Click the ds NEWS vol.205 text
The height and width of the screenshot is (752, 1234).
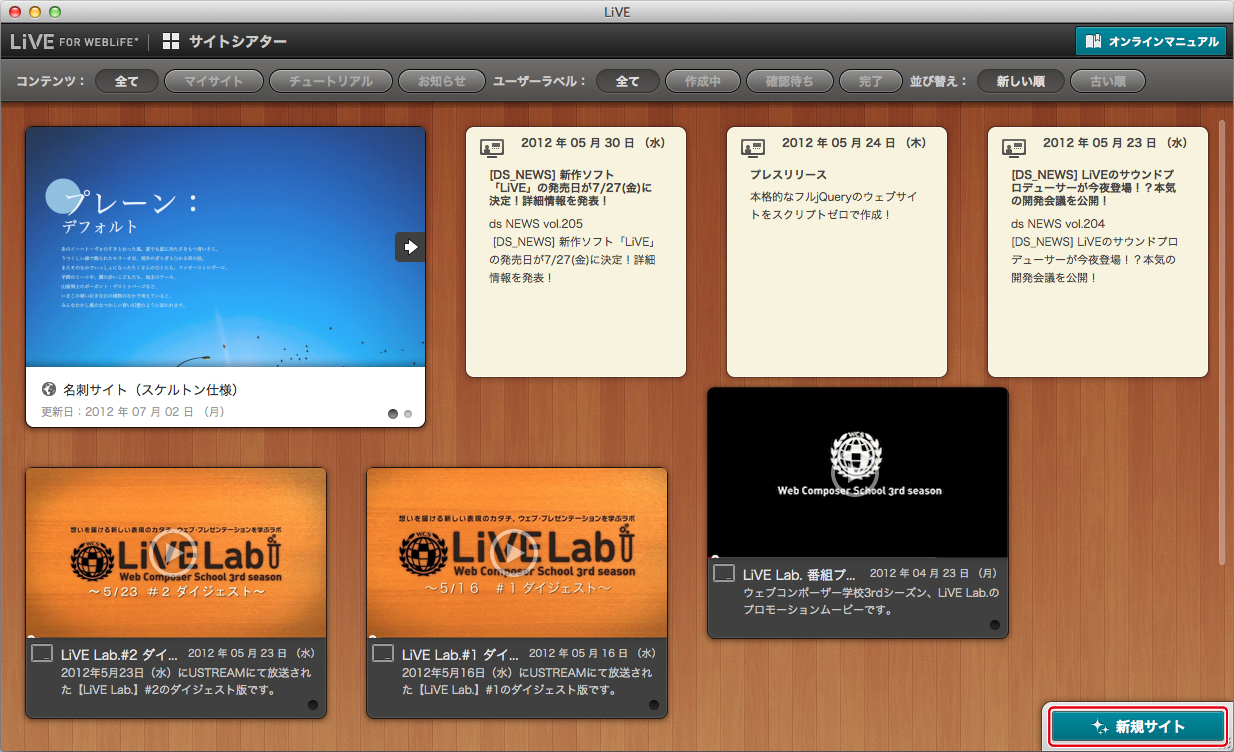(x=537, y=223)
